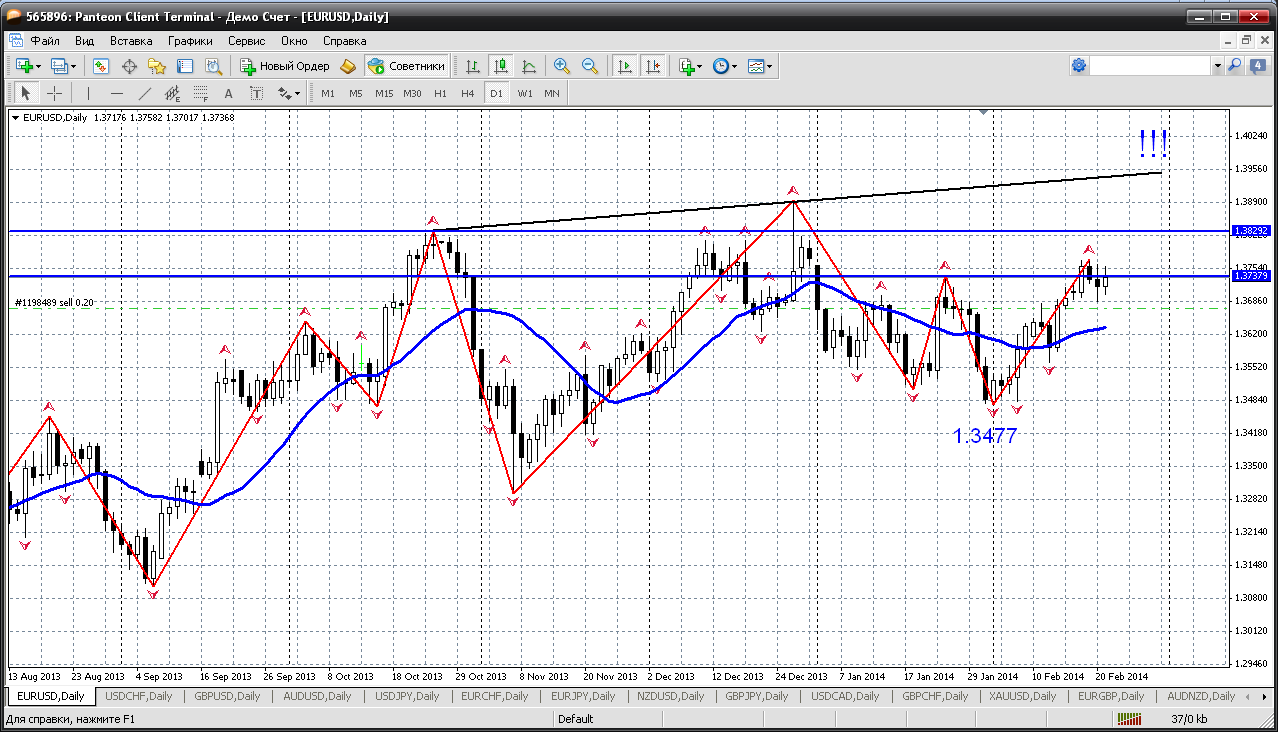Open new chart icon in toolbar
The height and width of the screenshot is (732, 1278).
point(24,66)
